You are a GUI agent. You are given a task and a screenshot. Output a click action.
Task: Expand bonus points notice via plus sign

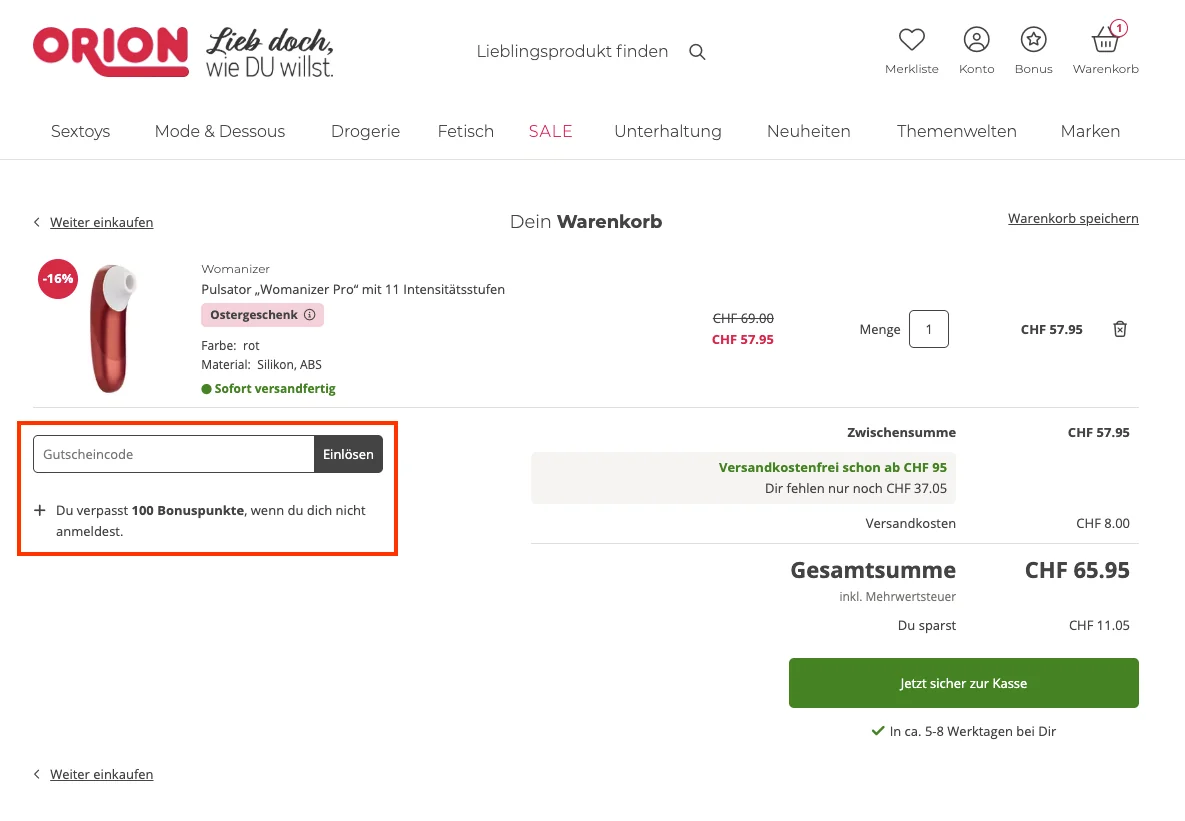[x=40, y=510]
